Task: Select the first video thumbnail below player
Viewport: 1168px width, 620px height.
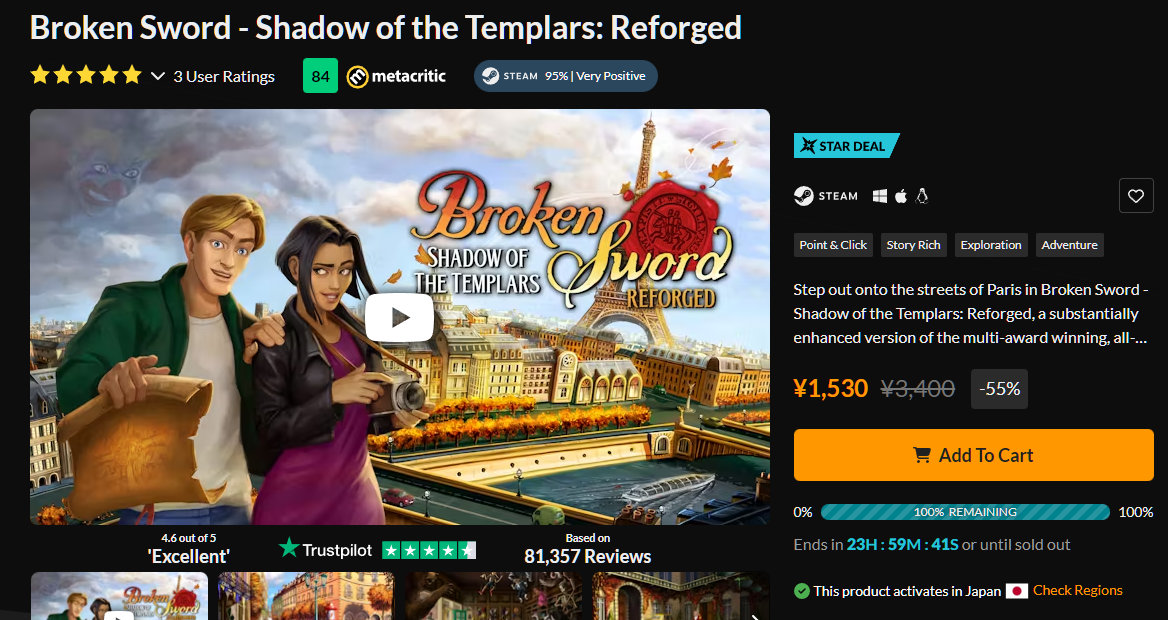Action: [120, 595]
